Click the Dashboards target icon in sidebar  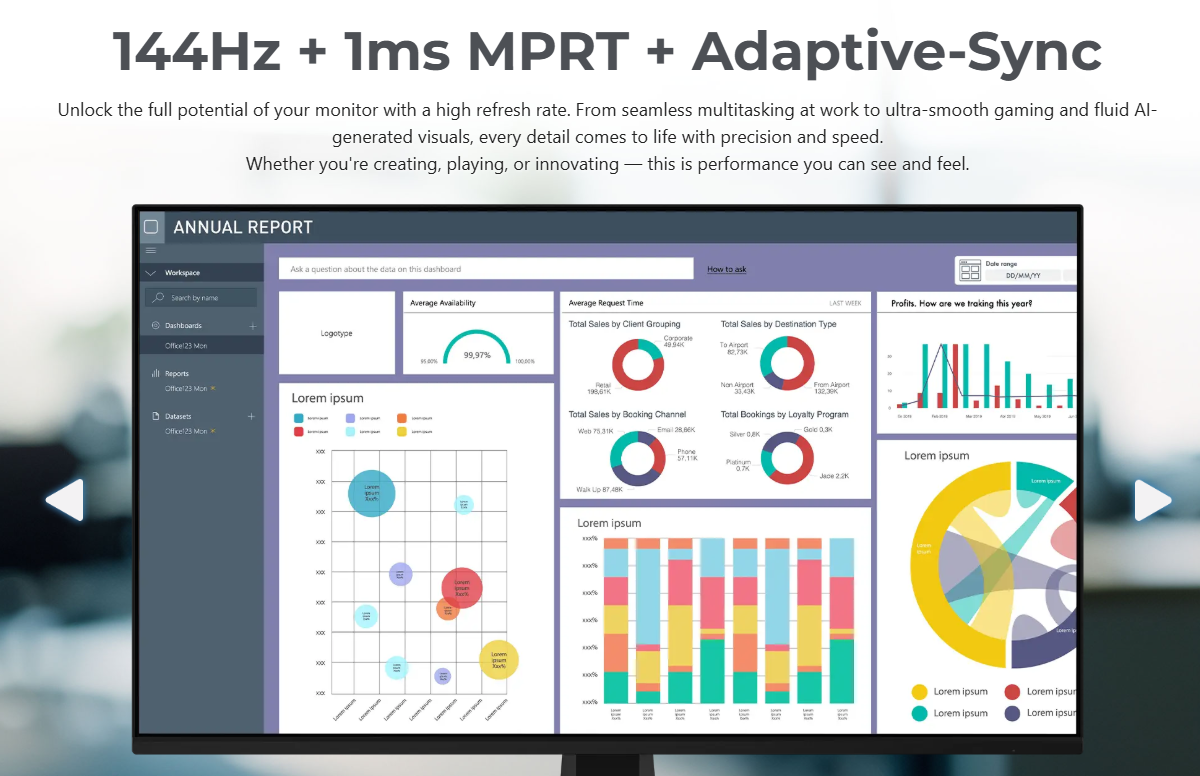point(156,326)
